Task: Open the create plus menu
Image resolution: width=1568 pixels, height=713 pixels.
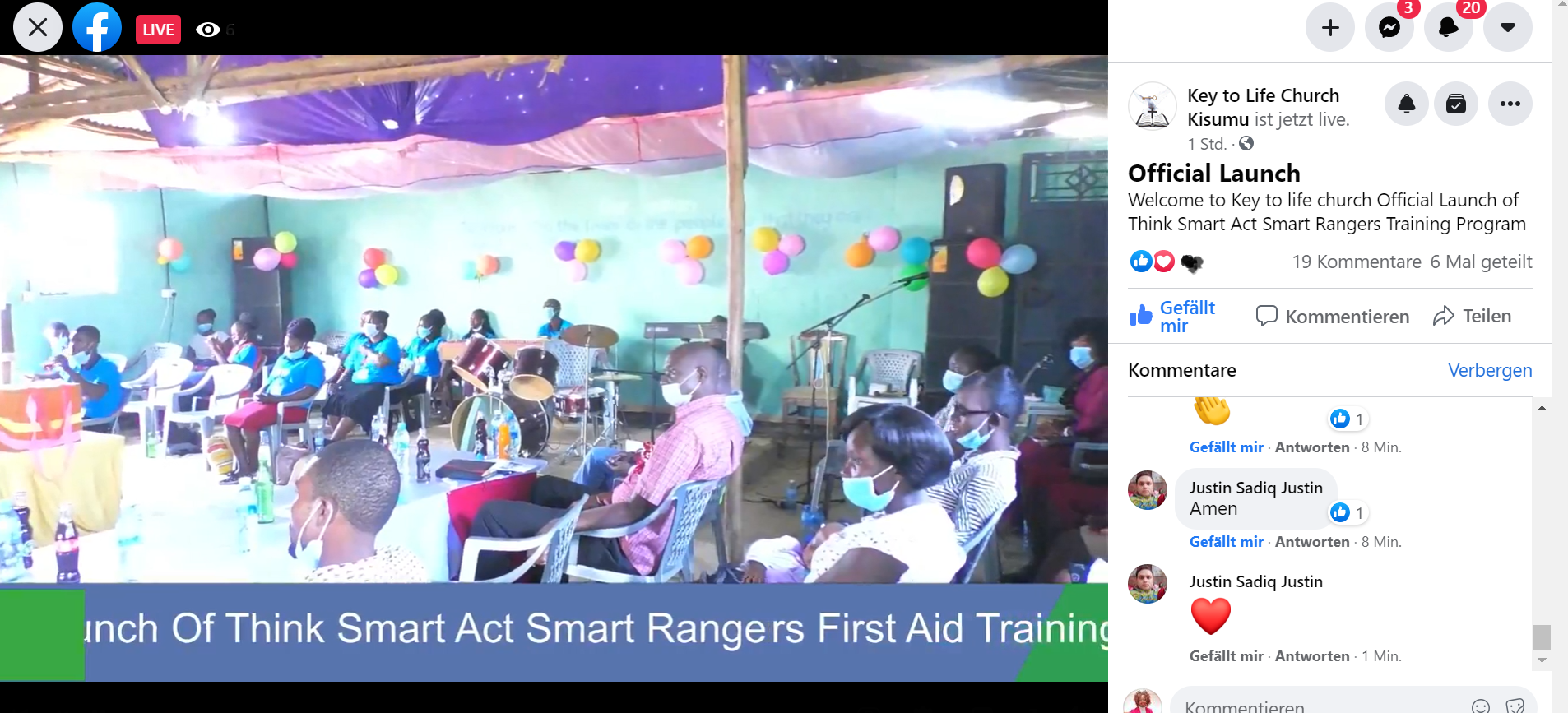Action: 1330,27
